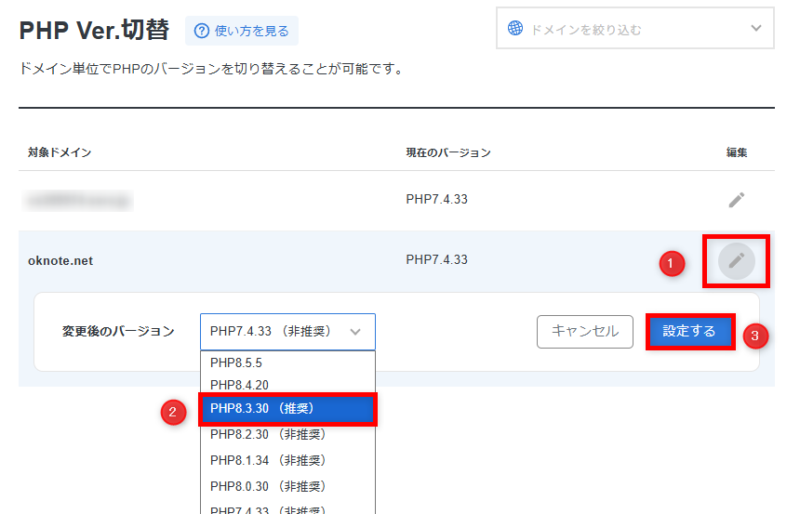Click the question mark icon beside 使い方を見る
Image resolution: width=800 pixels, height=514 pixels.
pos(202,31)
